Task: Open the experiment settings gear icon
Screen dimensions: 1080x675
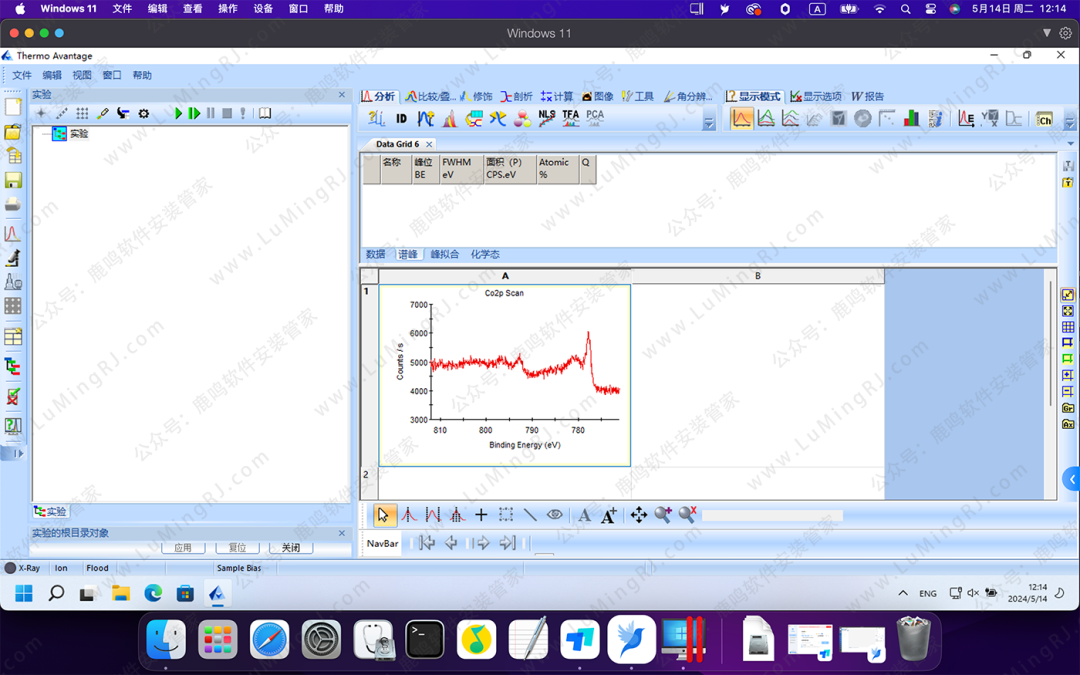Action: 143,114
